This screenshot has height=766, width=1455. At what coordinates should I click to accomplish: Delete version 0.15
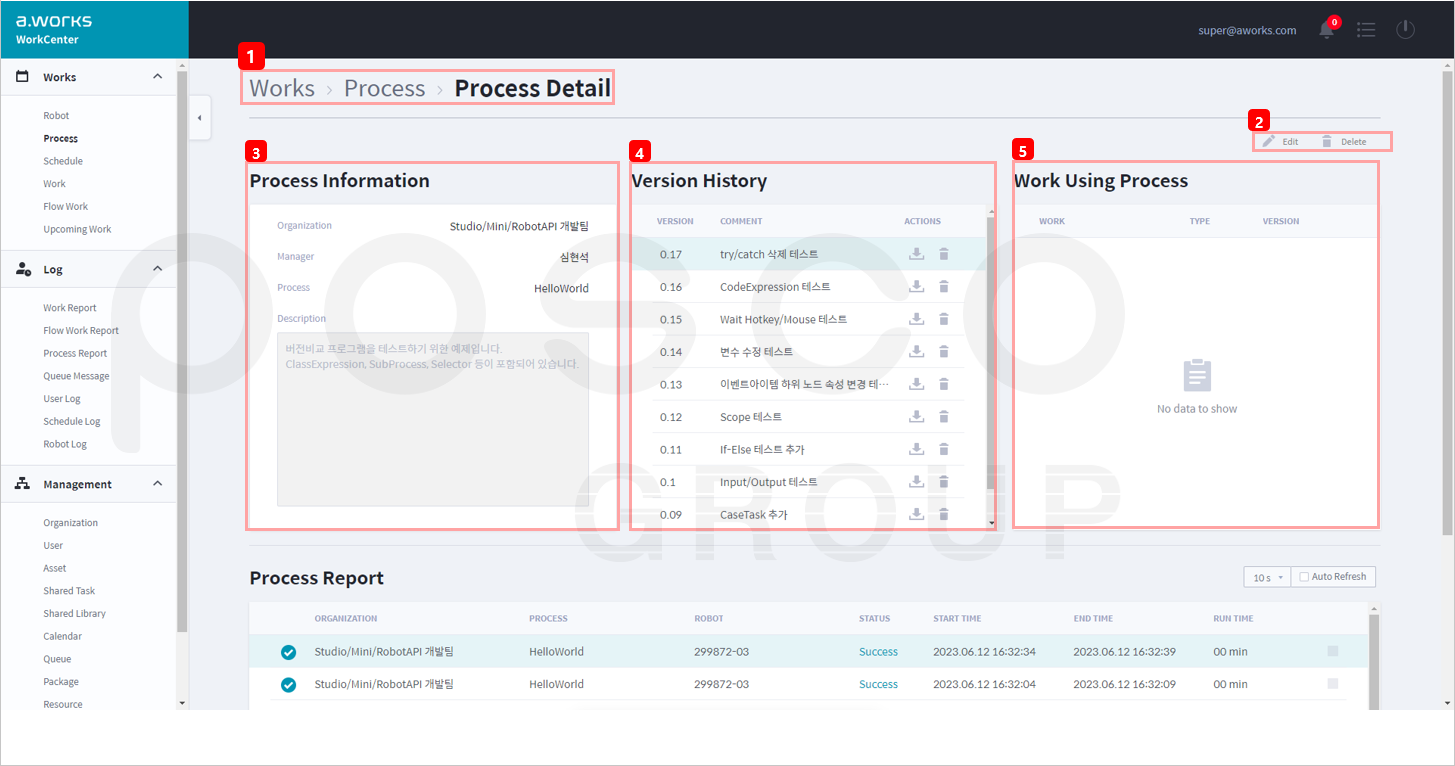coord(943,319)
